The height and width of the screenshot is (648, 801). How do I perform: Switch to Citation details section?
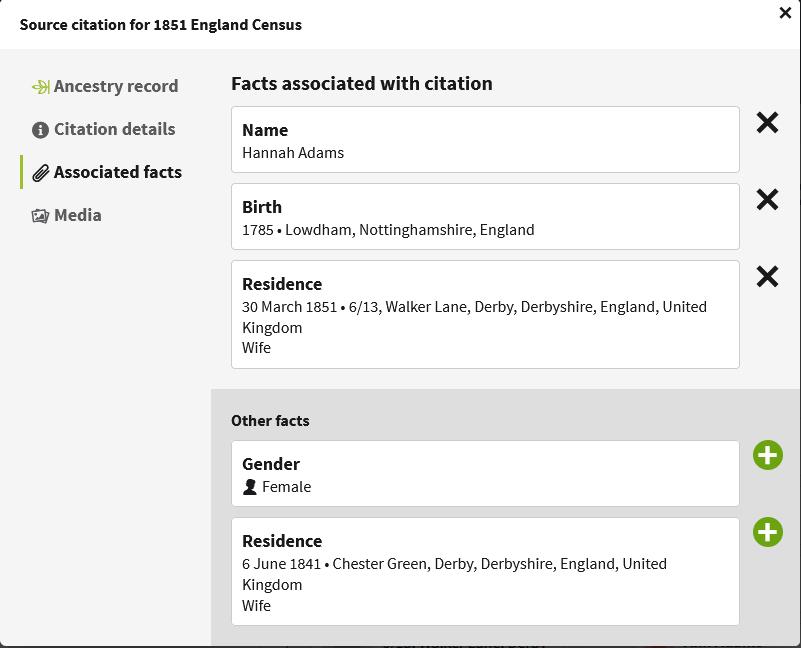tap(114, 130)
